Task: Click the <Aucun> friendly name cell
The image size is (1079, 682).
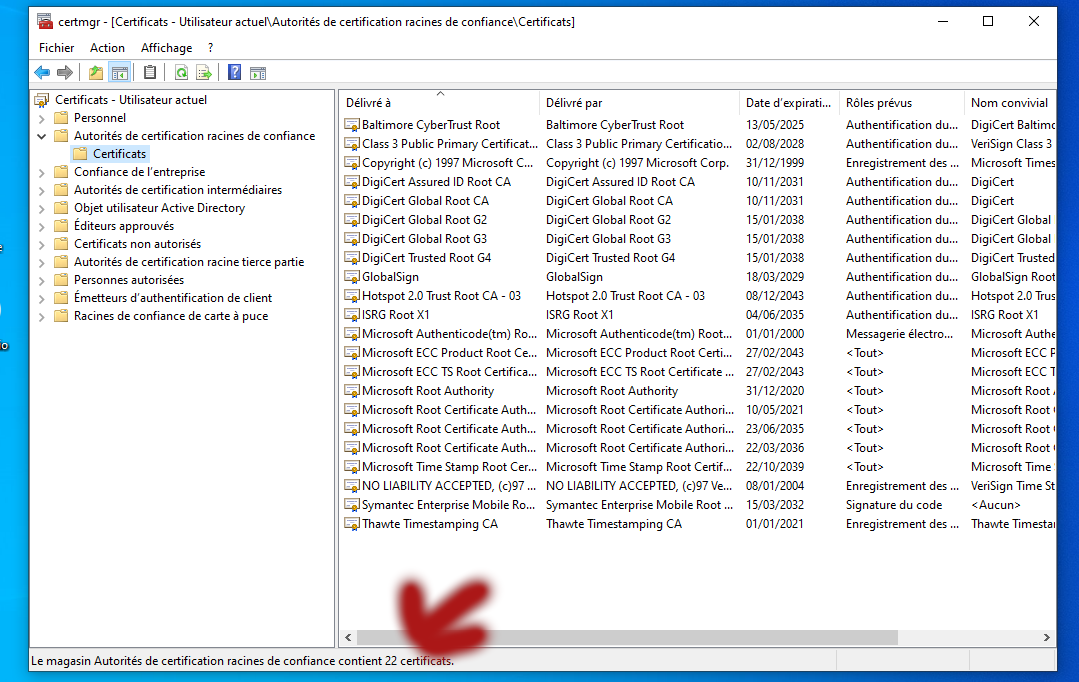Action: 996,504
